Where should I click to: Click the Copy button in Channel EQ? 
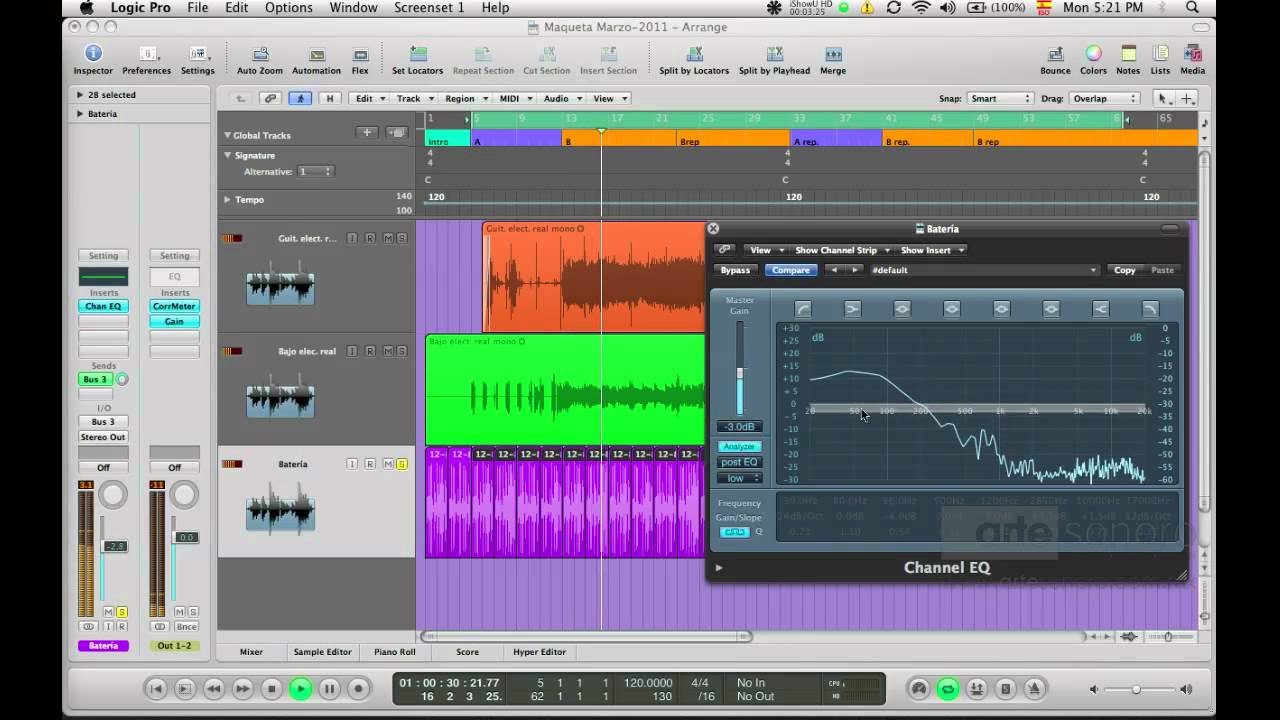click(1125, 270)
